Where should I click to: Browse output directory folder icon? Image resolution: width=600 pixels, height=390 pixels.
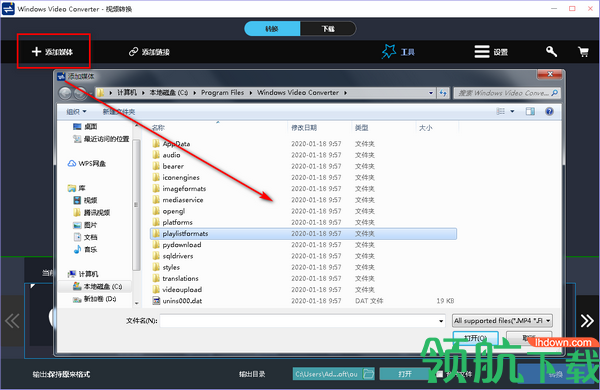pyautogui.click(x=368, y=374)
